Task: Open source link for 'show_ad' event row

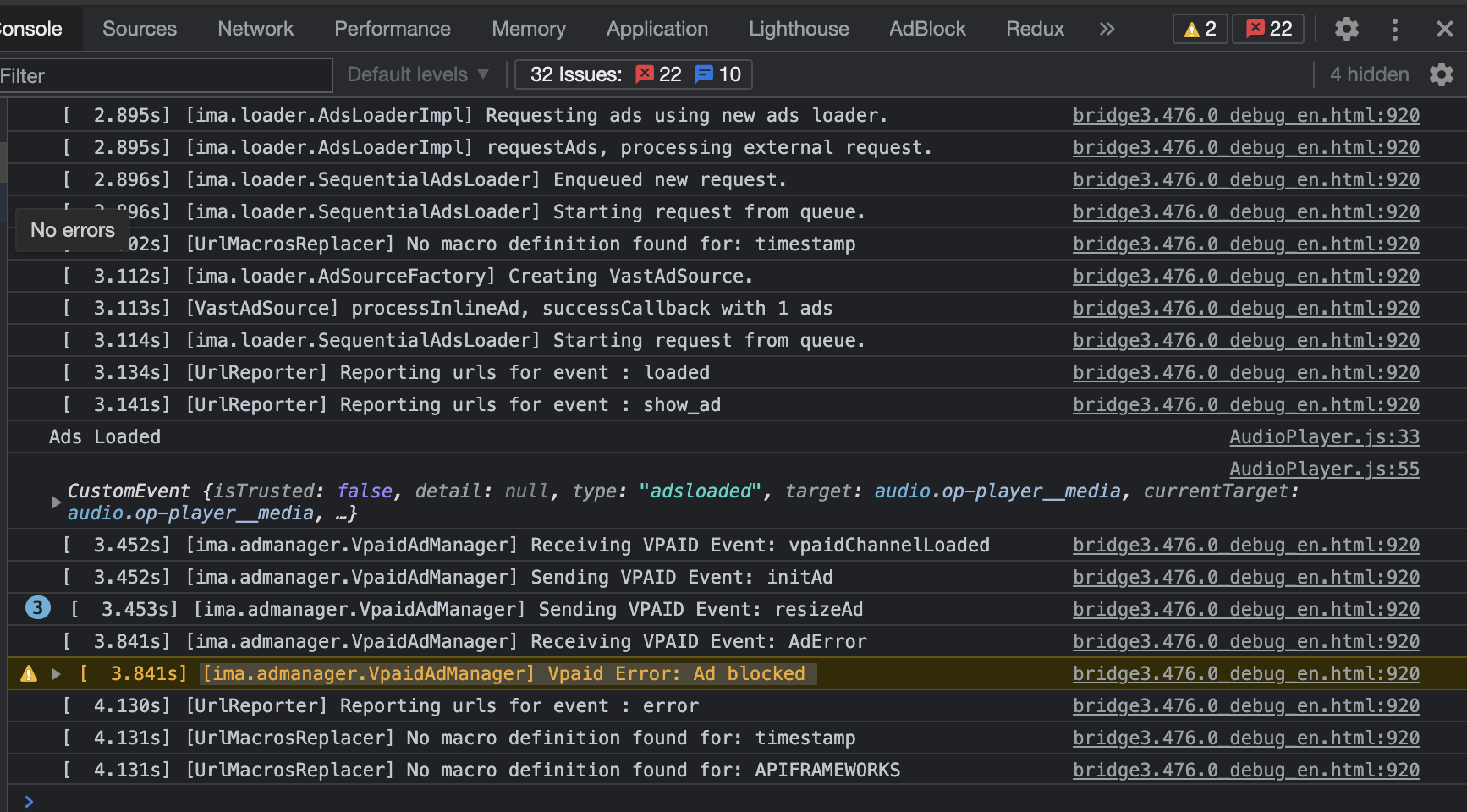Action: [1246, 404]
